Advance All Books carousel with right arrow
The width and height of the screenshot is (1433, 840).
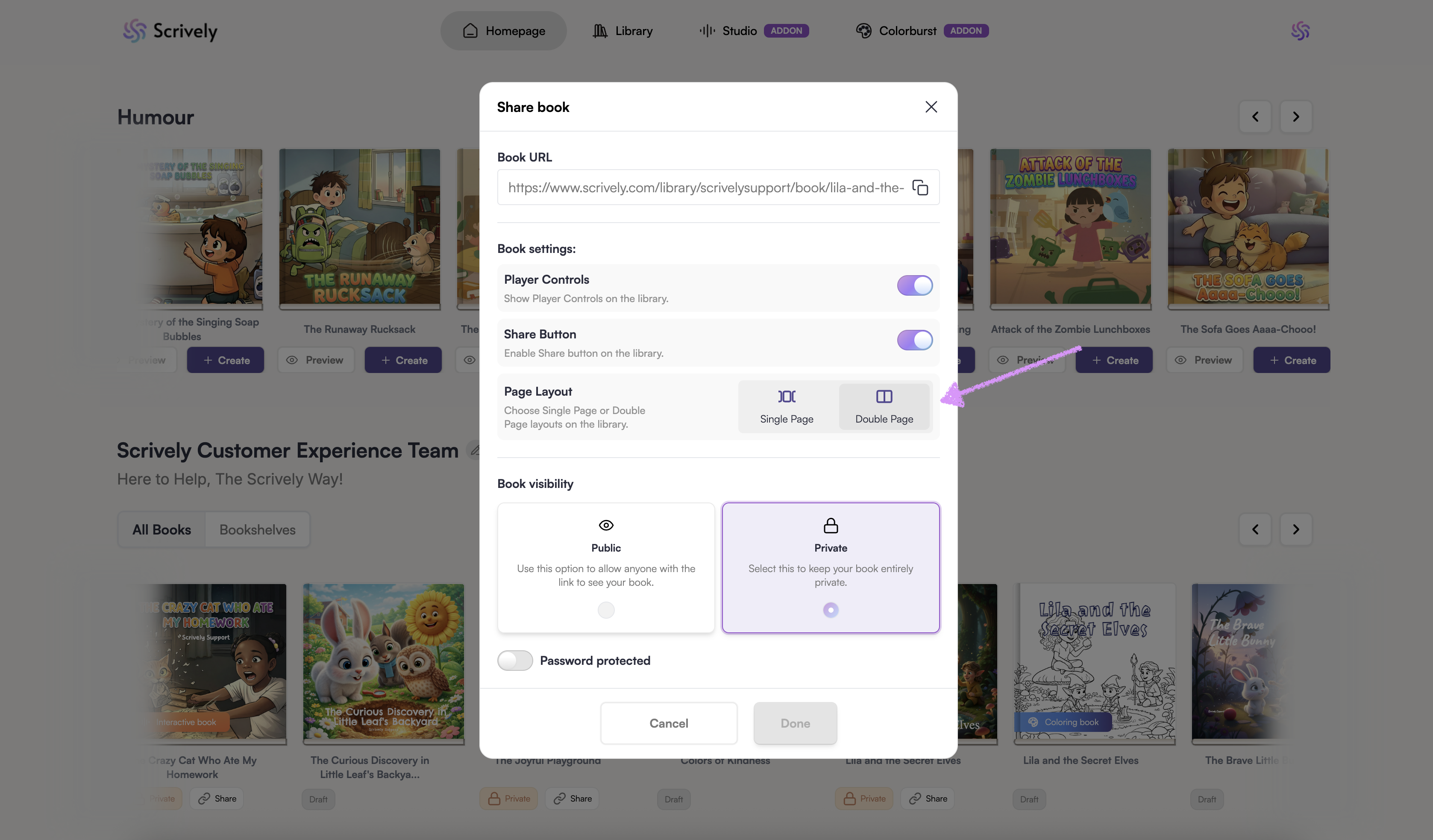click(x=1295, y=529)
